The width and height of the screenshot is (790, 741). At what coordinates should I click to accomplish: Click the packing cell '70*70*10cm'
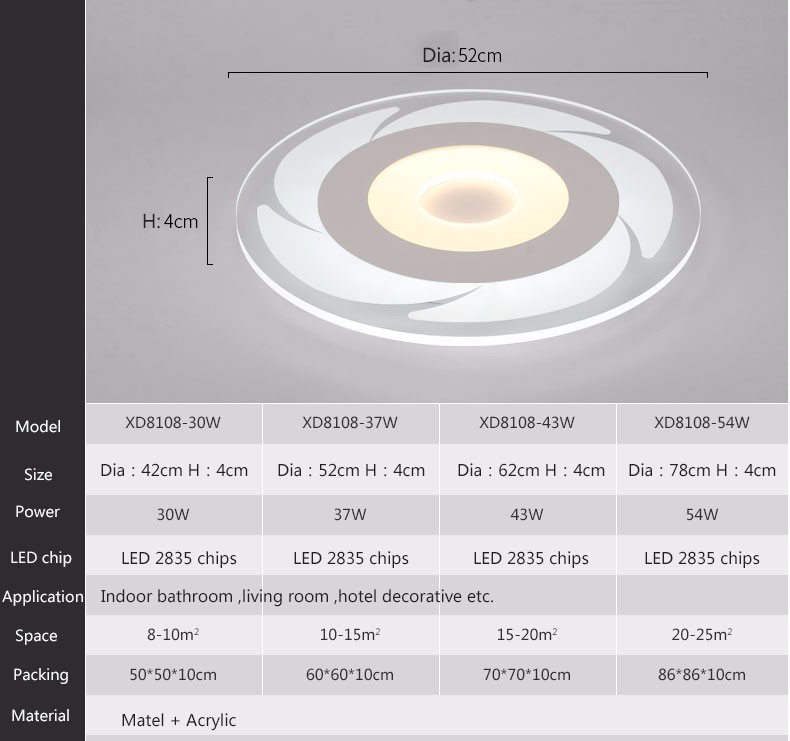click(526, 675)
